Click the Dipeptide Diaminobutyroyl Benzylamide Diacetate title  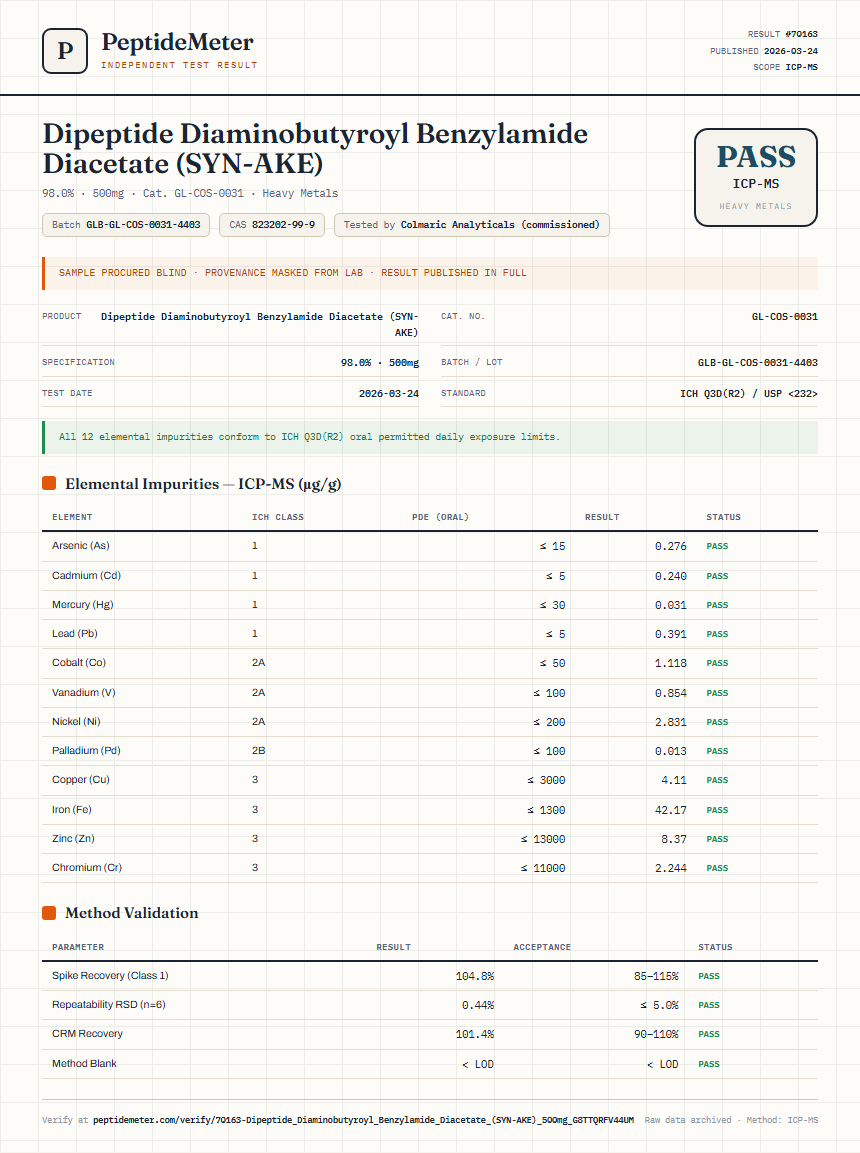(315, 149)
